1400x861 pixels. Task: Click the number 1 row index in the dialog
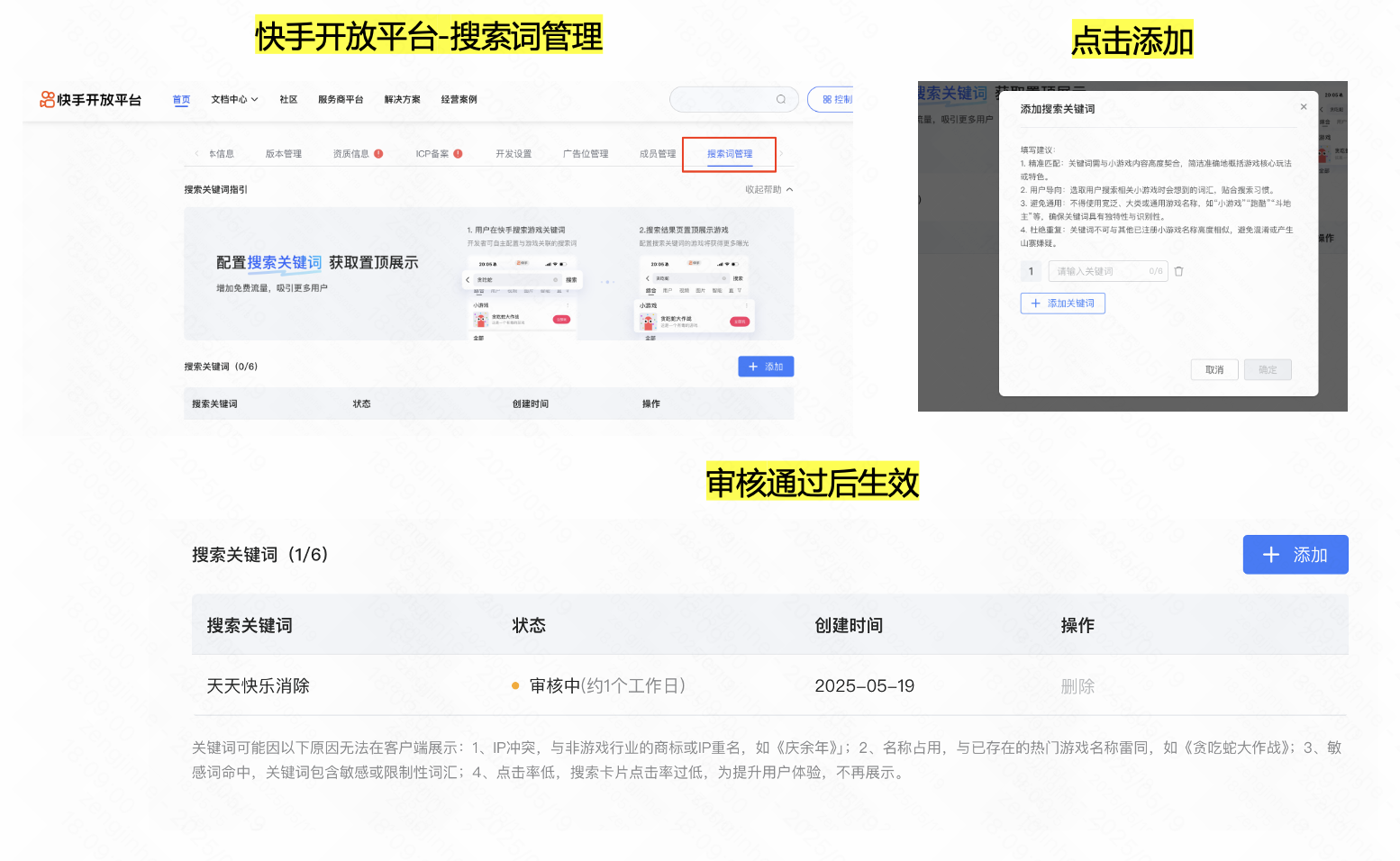(x=1032, y=271)
